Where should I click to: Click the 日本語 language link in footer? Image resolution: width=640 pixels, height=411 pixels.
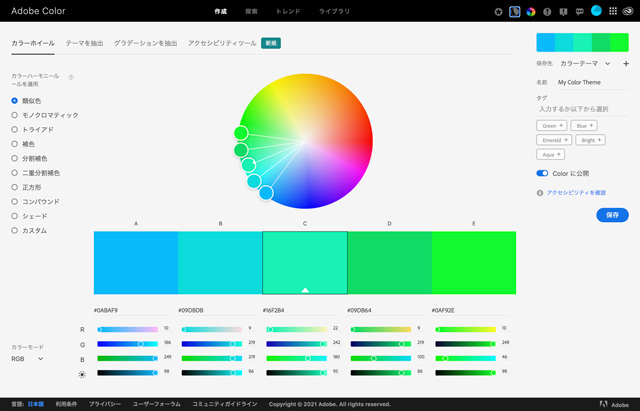(x=36, y=404)
